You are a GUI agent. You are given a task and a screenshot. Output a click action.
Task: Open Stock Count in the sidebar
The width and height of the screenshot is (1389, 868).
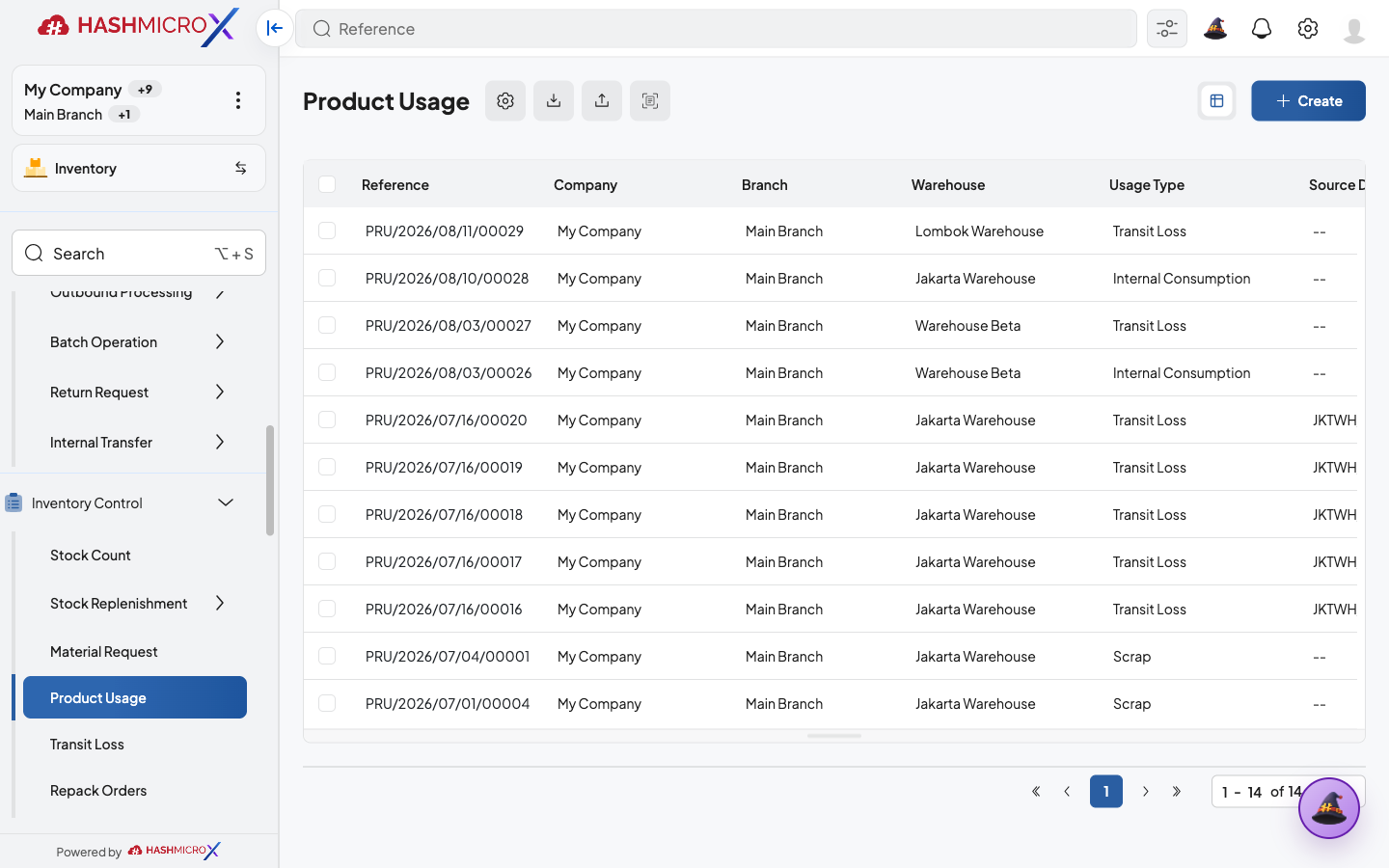pos(91,556)
